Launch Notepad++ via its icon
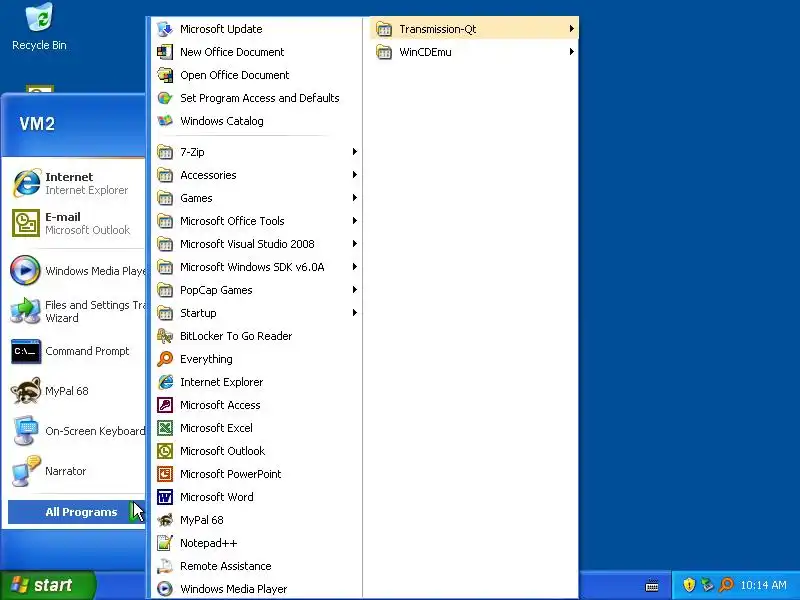This screenshot has width=800, height=600. pos(165,543)
